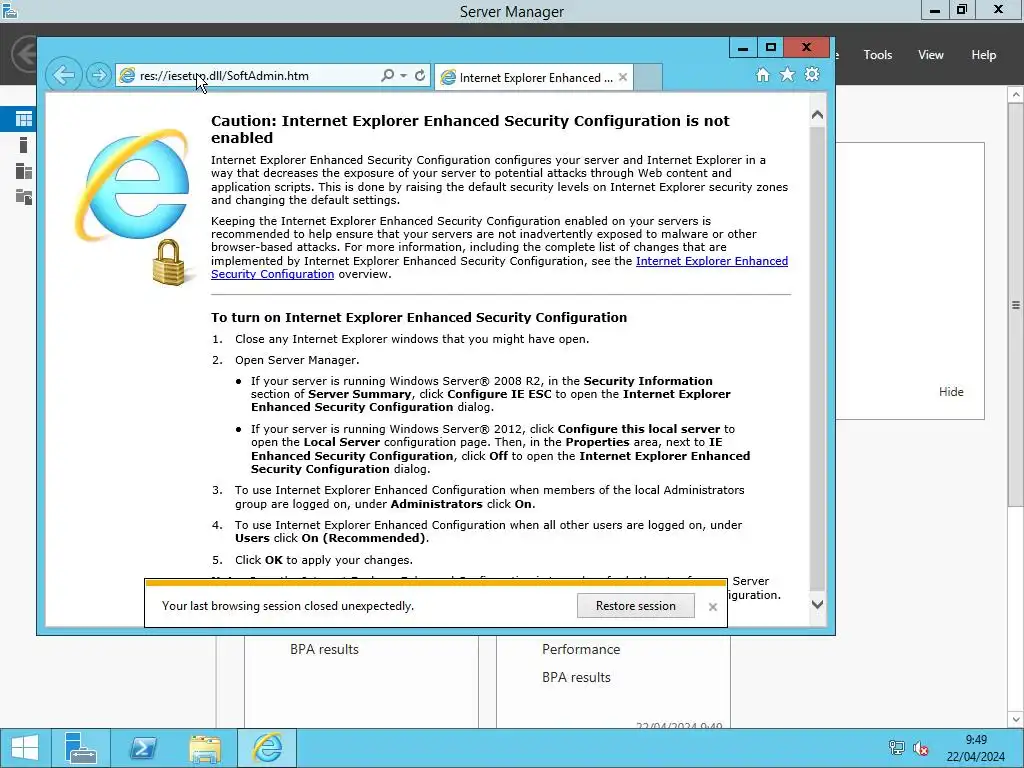Maximize the Internet Explorer window
The image size is (1024, 768).
[771, 48]
